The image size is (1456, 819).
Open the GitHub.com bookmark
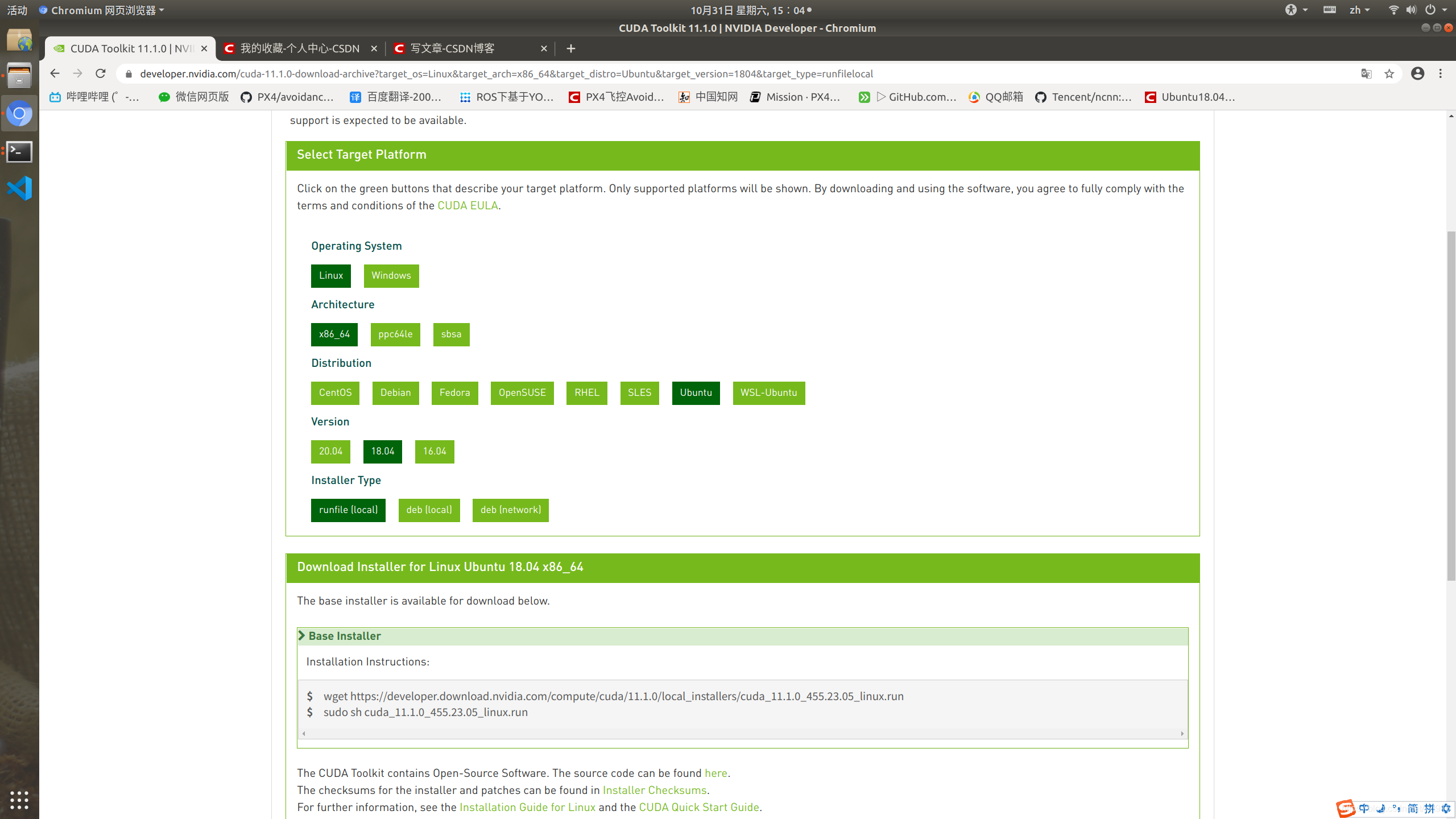[907, 97]
